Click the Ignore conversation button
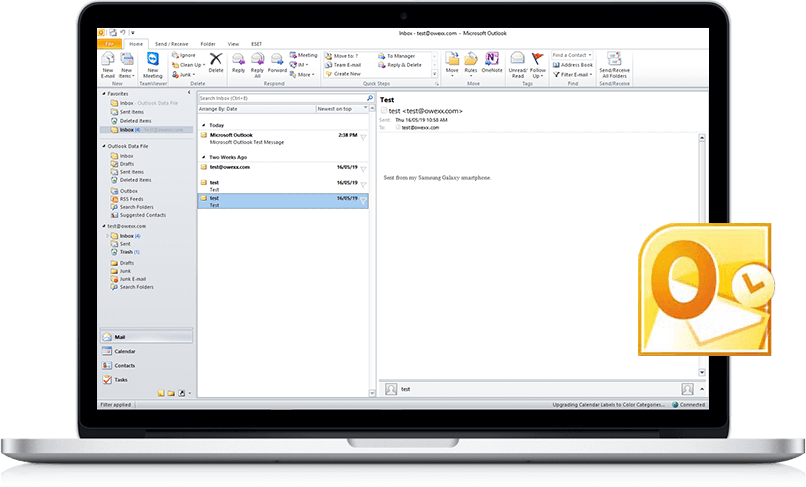This screenshot has width=806, height=487. (x=184, y=55)
